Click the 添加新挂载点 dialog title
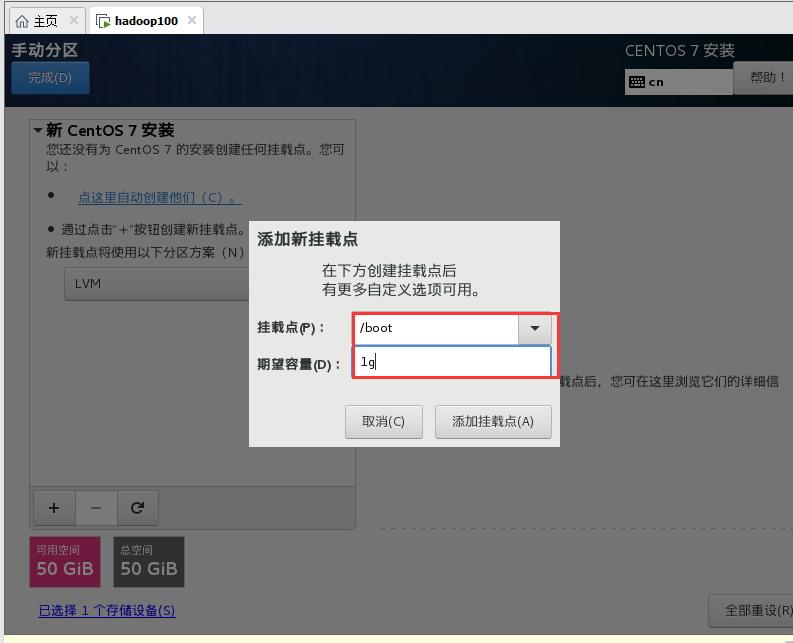Screen dimensions: 793x643 (307, 239)
